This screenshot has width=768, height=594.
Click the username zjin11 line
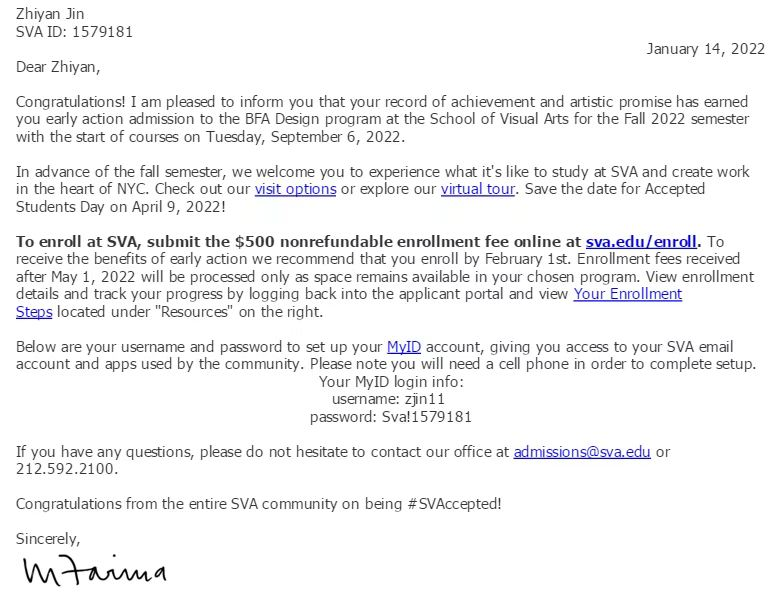point(391,399)
